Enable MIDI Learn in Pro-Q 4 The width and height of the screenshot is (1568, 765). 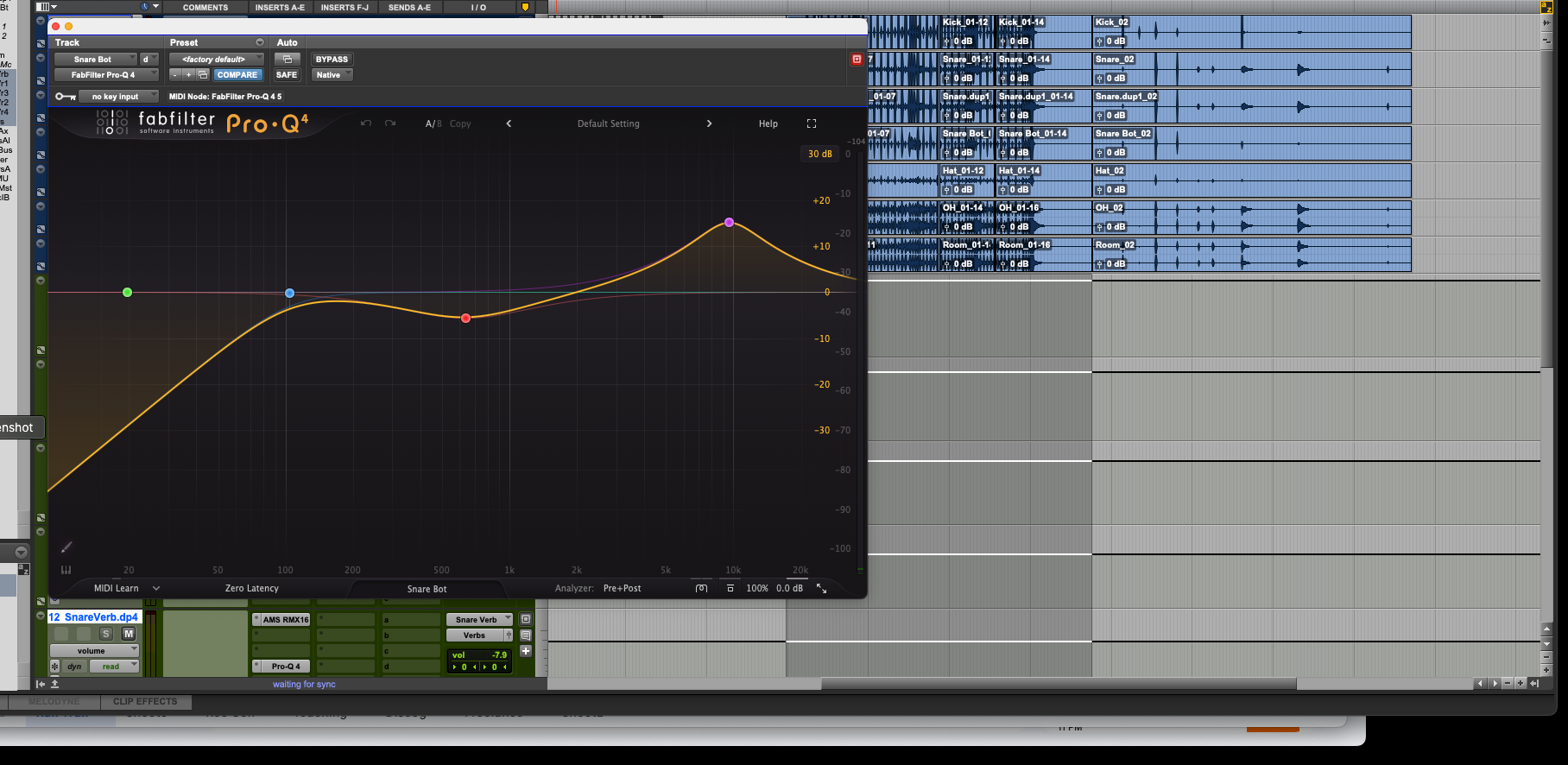point(116,588)
